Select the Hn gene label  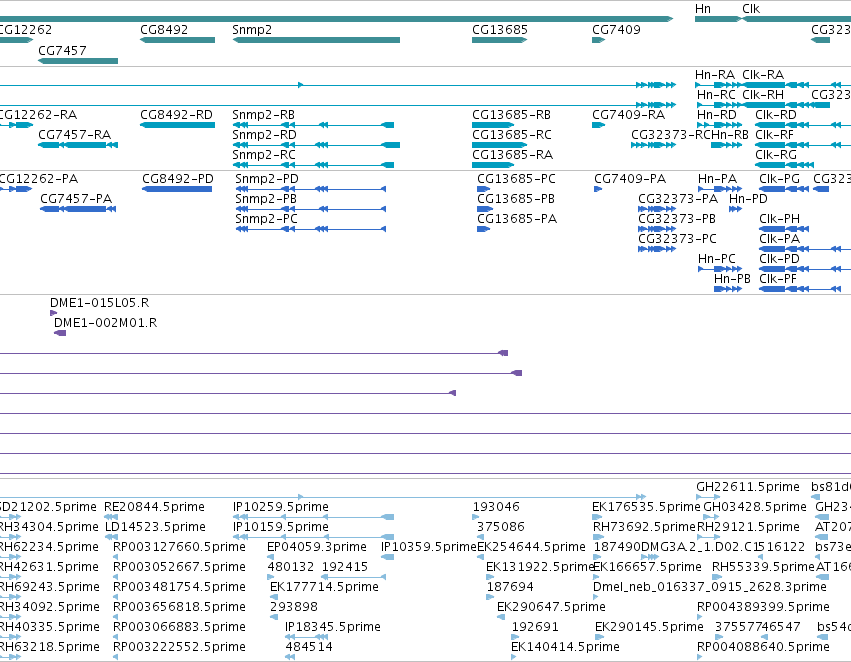click(x=703, y=9)
